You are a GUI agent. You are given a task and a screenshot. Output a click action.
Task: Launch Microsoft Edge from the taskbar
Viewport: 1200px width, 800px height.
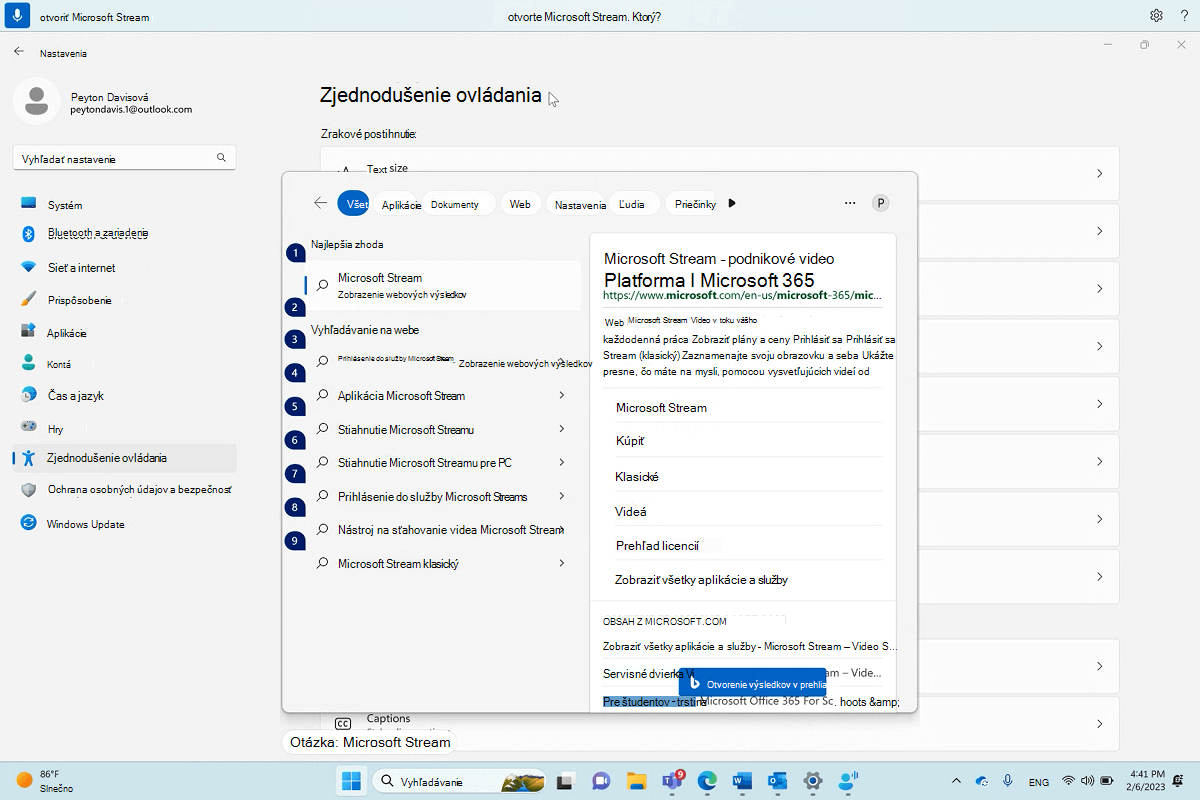coord(707,781)
